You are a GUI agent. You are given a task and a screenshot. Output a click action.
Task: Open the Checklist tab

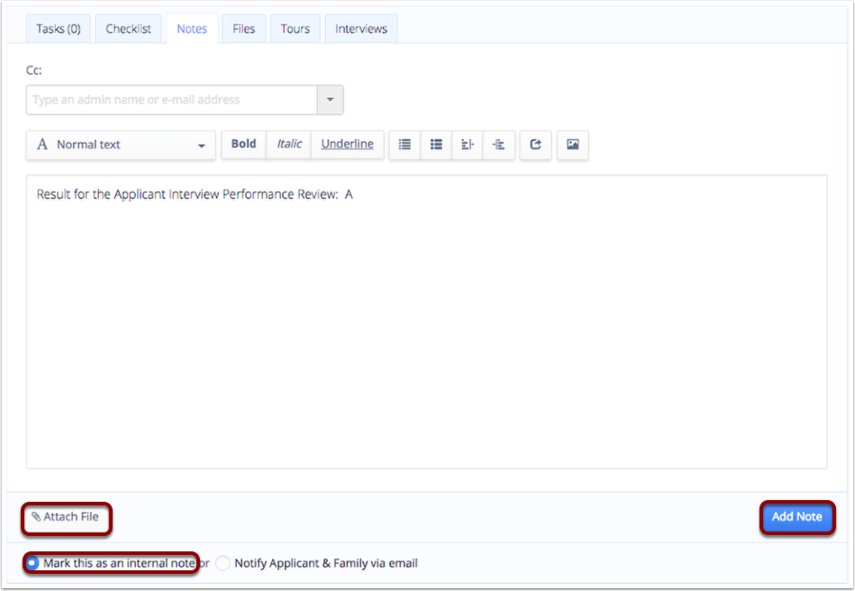pos(128,29)
